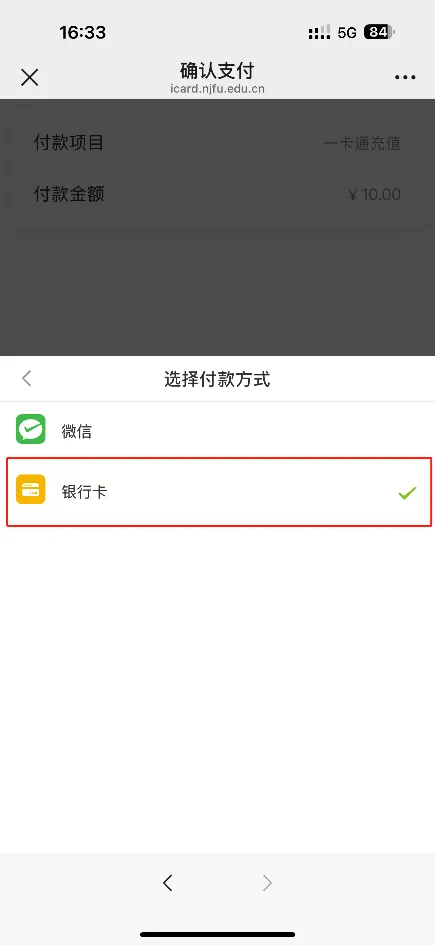Tap the 一卡通充值 item value

362,143
